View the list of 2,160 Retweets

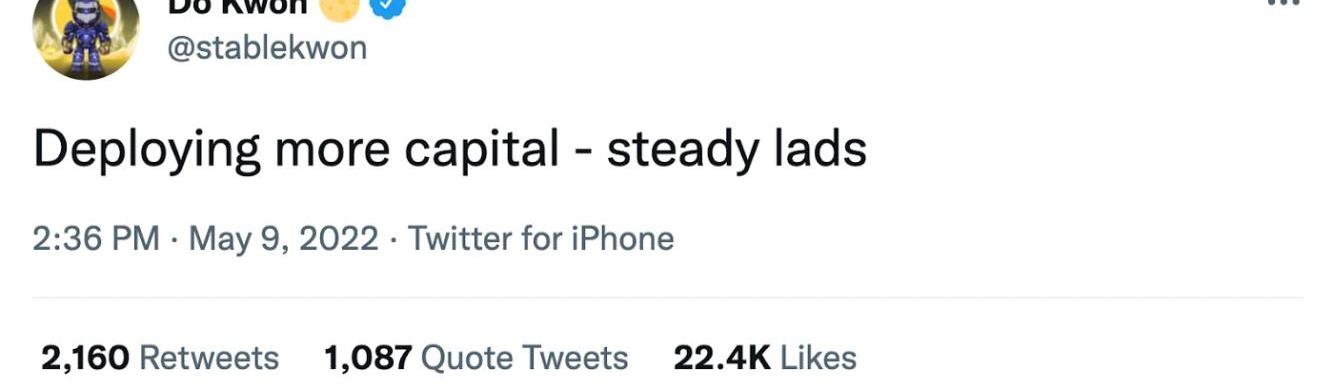tap(160, 358)
